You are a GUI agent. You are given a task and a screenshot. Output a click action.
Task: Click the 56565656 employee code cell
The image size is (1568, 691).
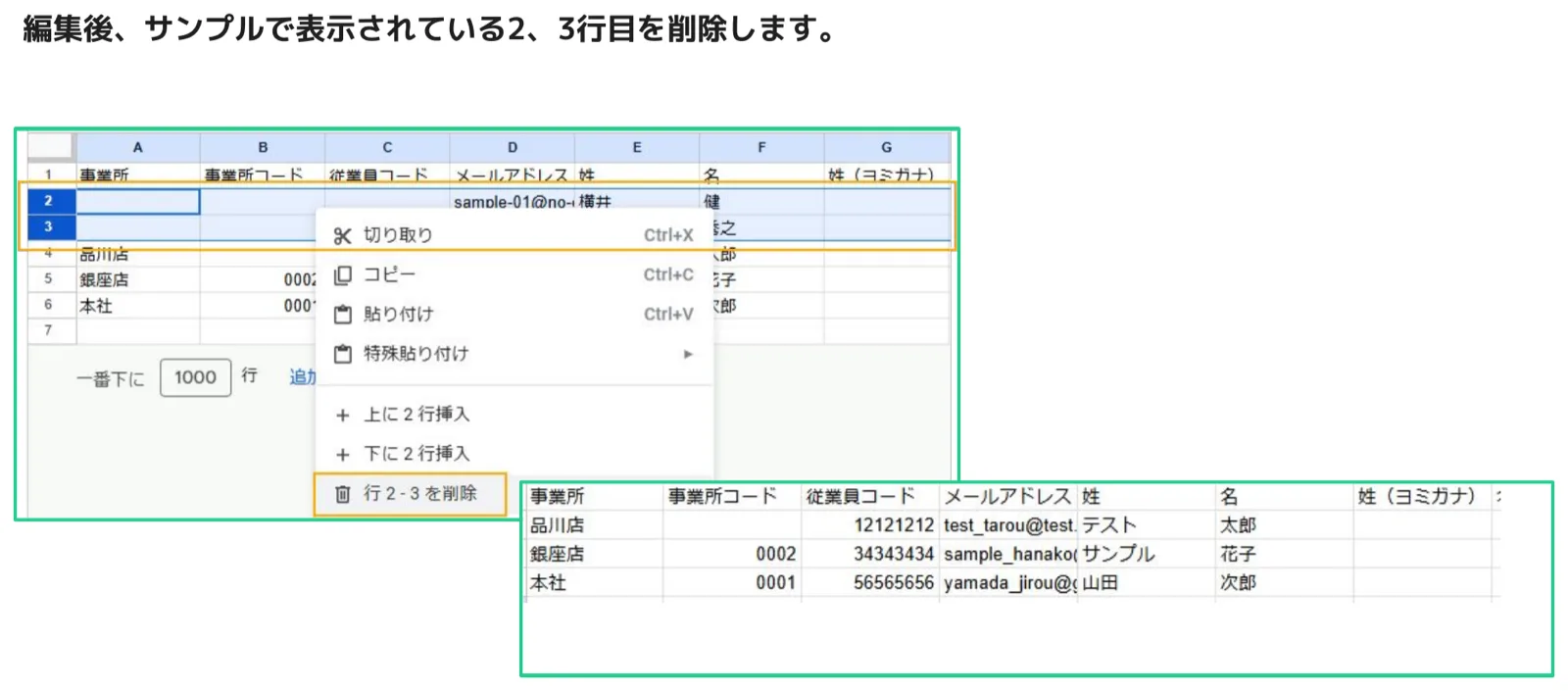click(870, 582)
